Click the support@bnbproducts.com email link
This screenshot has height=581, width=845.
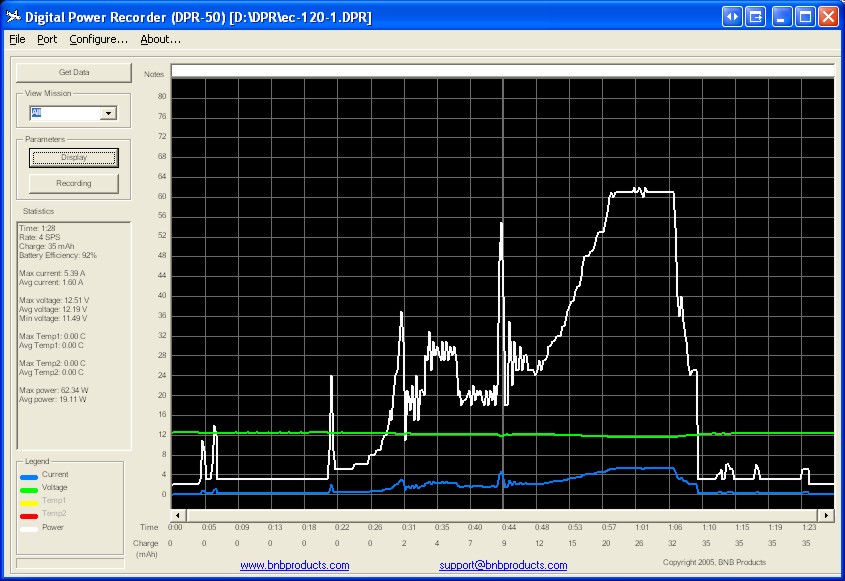click(x=503, y=565)
